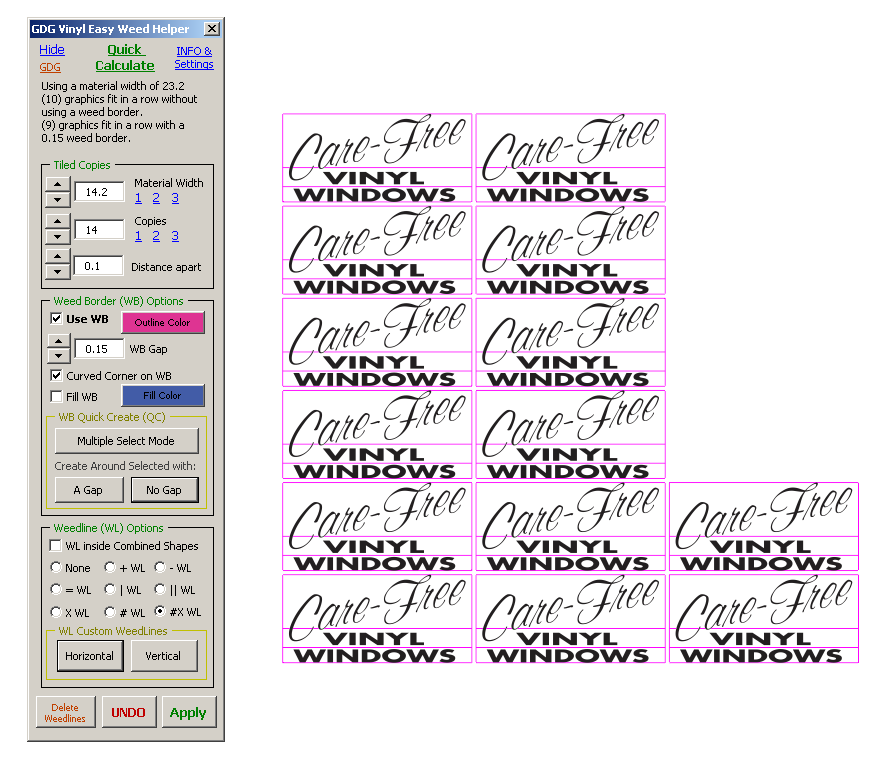This screenshot has height=762, width=885.
Task: Click the Hide link
Action: (x=51, y=50)
